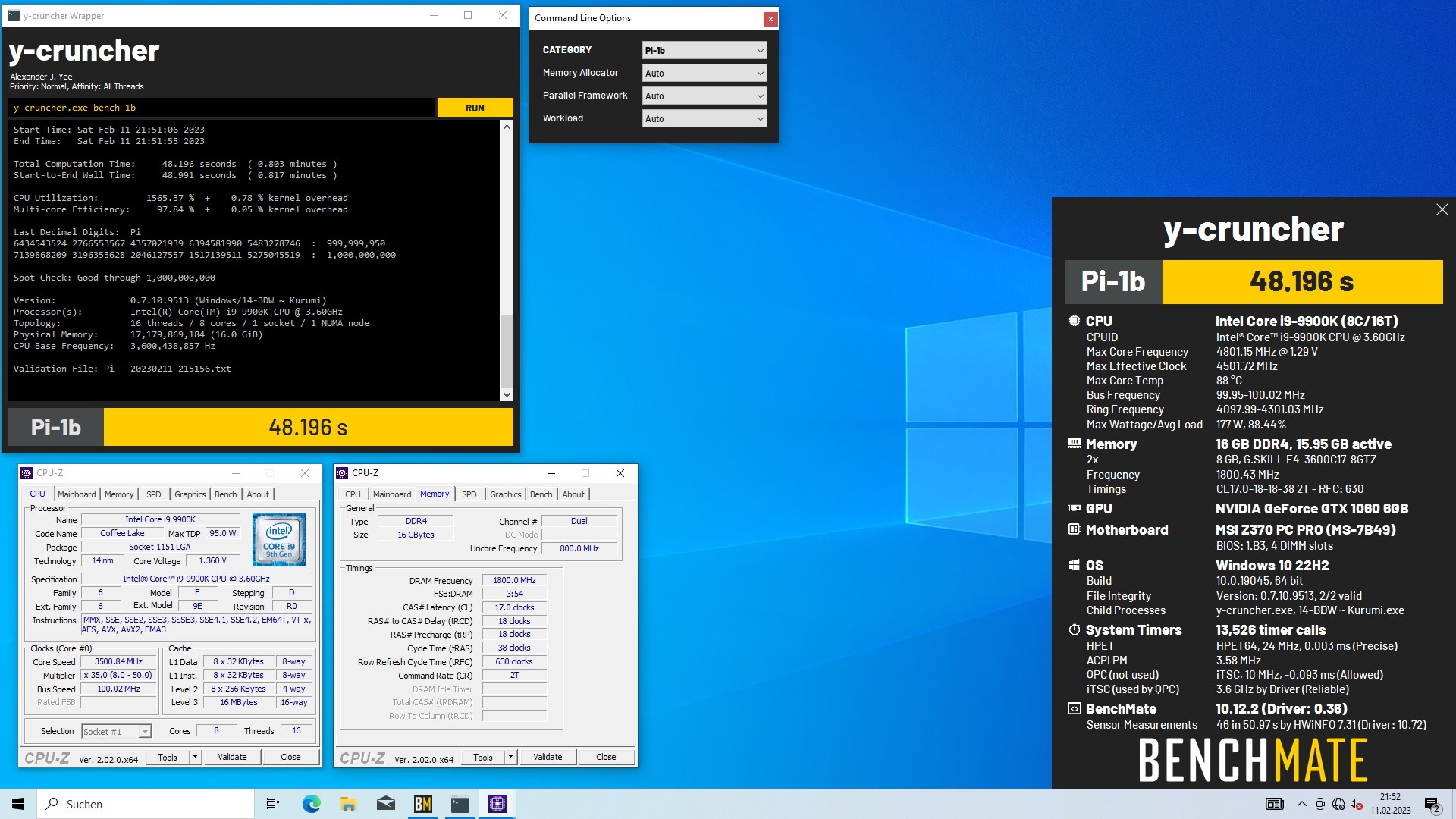
Task: Click Validate in the right CPU-Z window
Action: [548, 757]
